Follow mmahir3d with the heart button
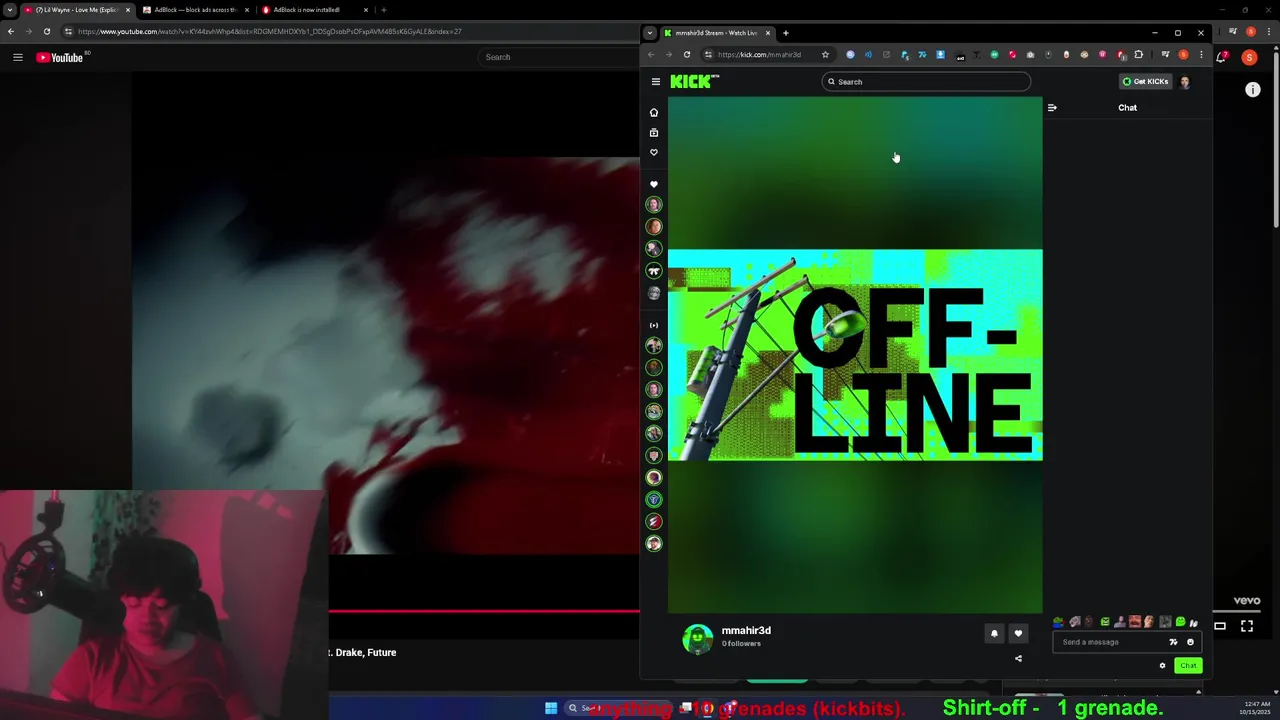 click(x=1018, y=633)
